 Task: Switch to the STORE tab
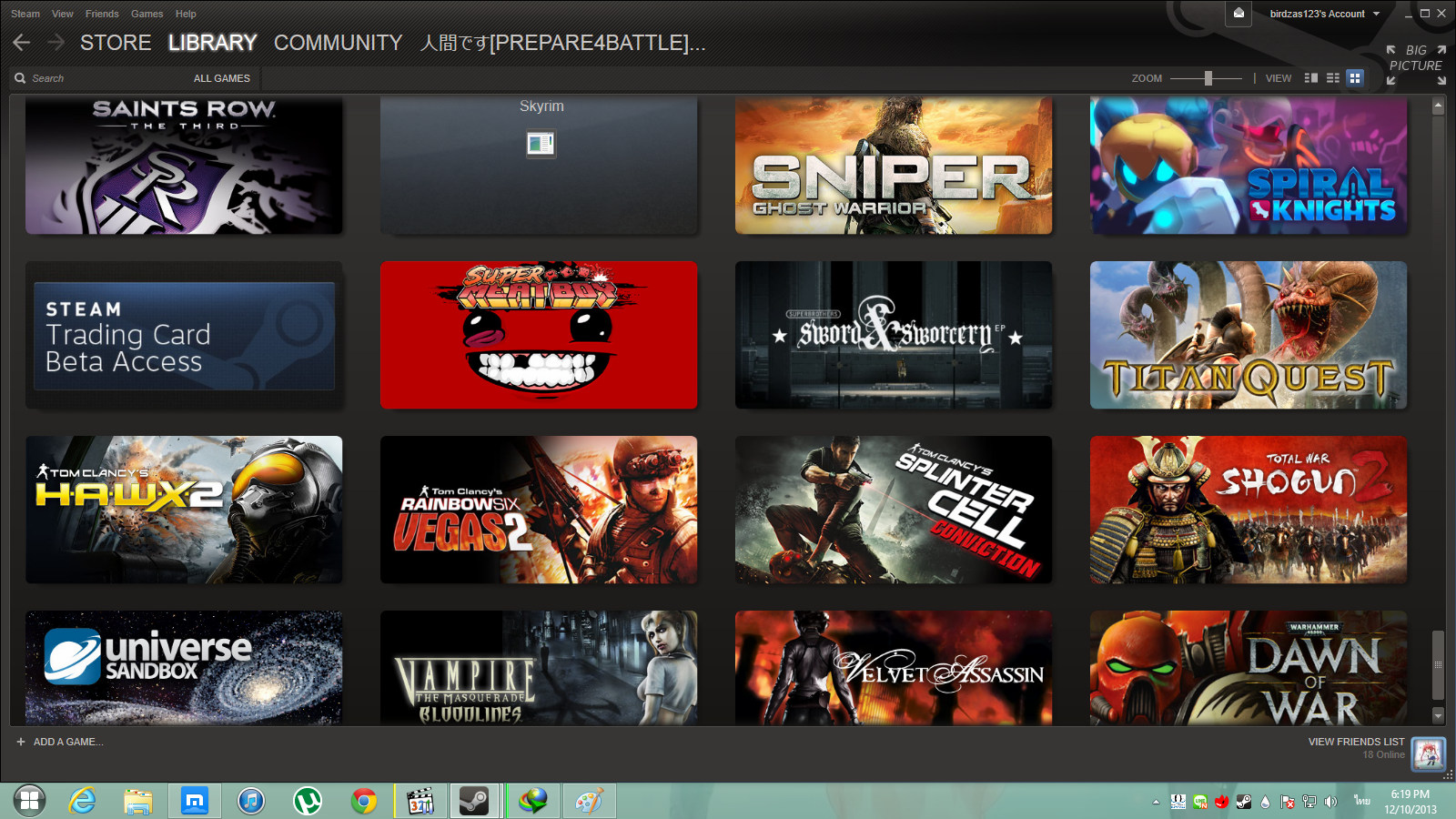click(116, 43)
